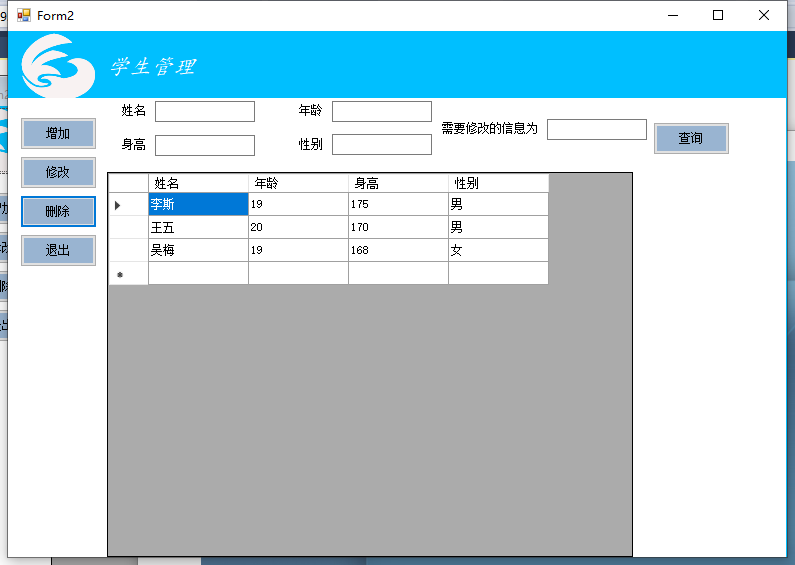This screenshot has height=565, width=795.
Task: Click the 身高 column header
Action: click(398, 183)
